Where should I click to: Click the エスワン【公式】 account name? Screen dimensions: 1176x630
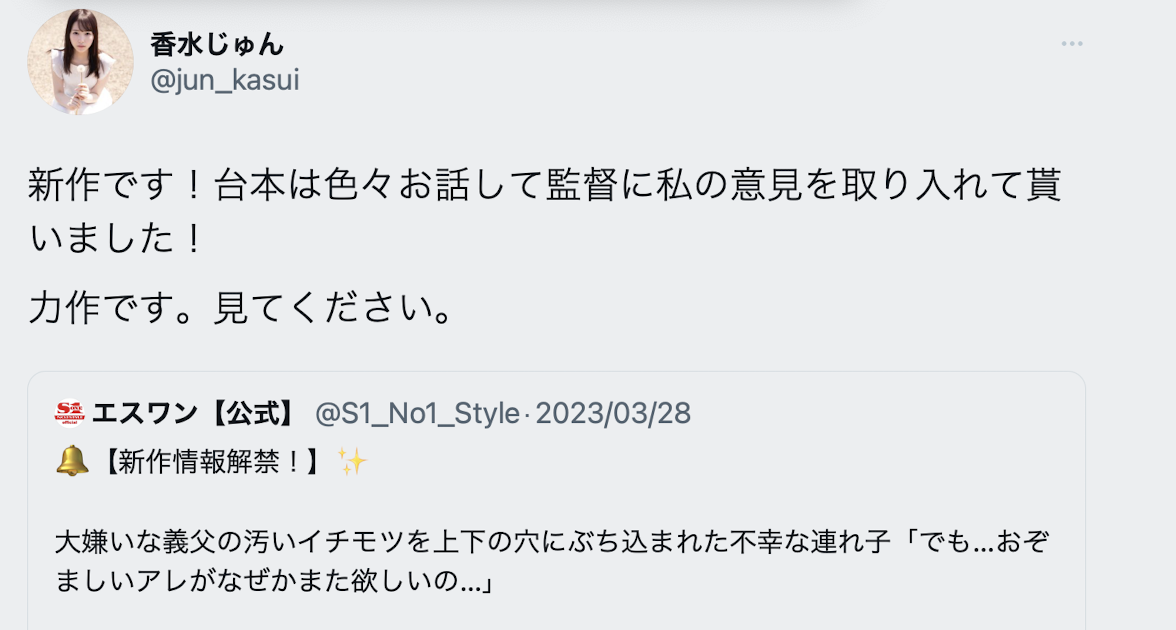[194, 413]
